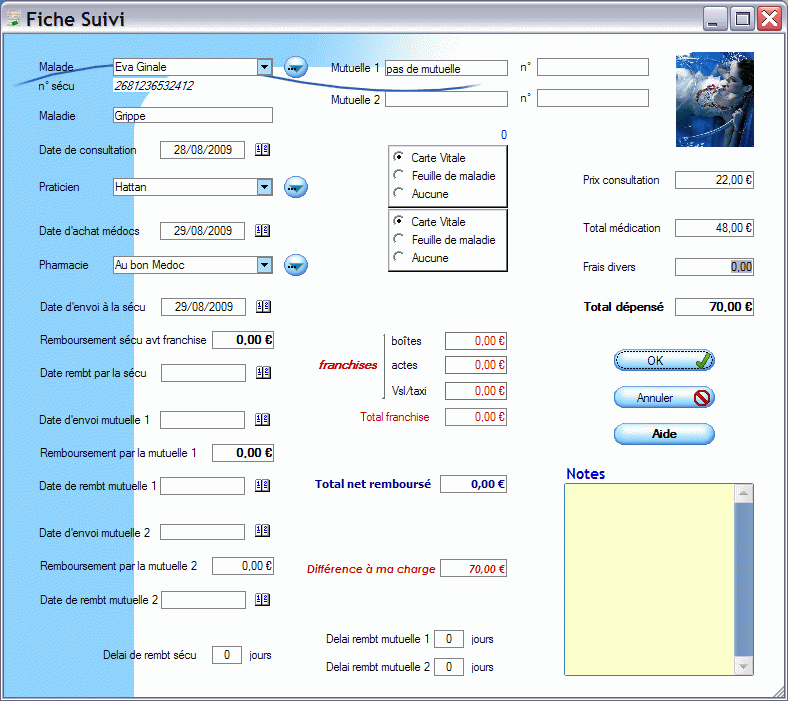This screenshot has width=788, height=701.
Task: Open calendar picker for Date de rembt mutuelle 1
Action: coord(262,485)
